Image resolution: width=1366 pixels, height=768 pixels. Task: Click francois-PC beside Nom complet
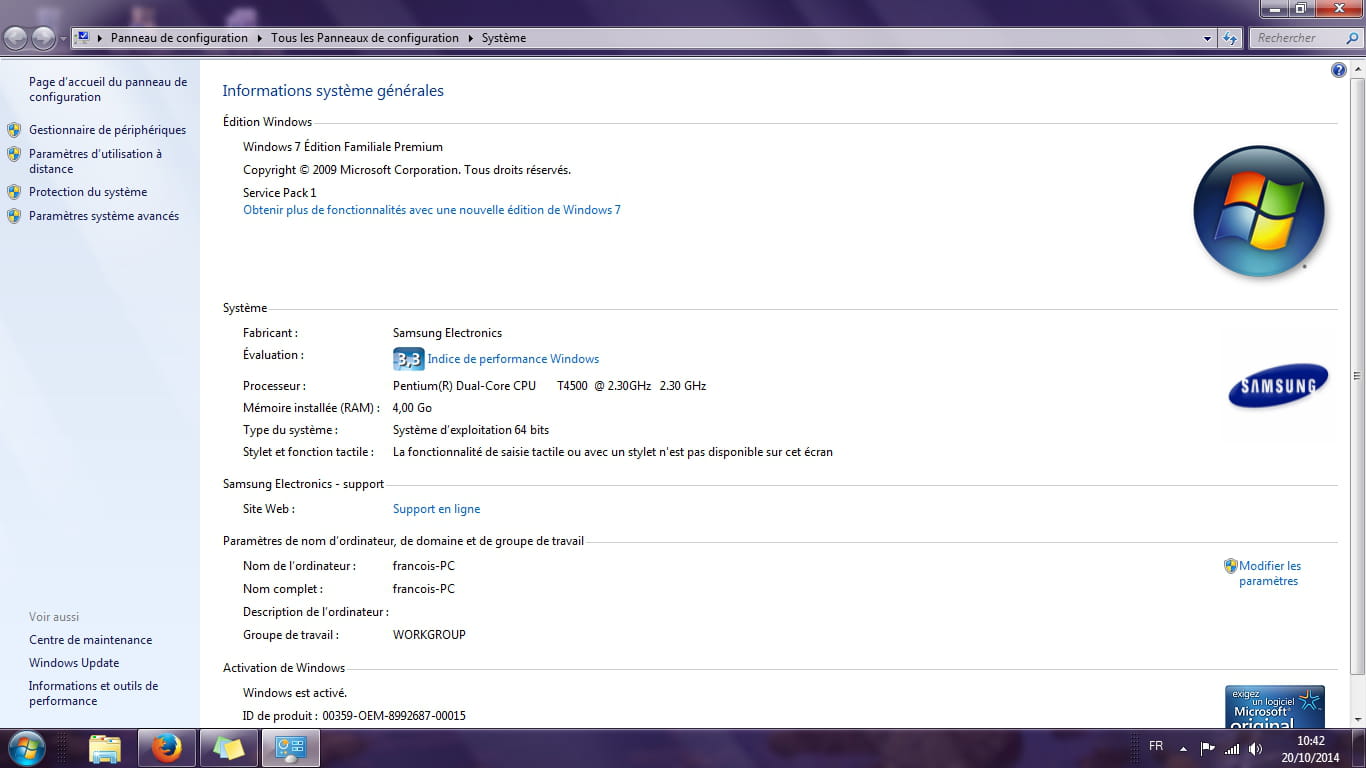(424, 589)
